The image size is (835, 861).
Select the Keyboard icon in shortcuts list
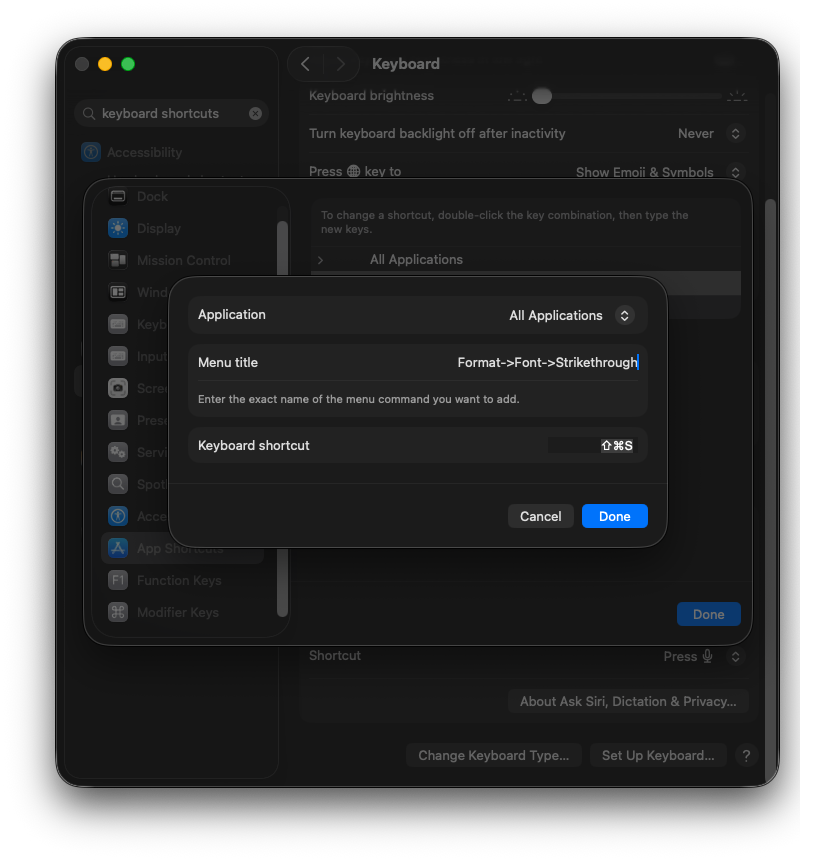(118, 324)
